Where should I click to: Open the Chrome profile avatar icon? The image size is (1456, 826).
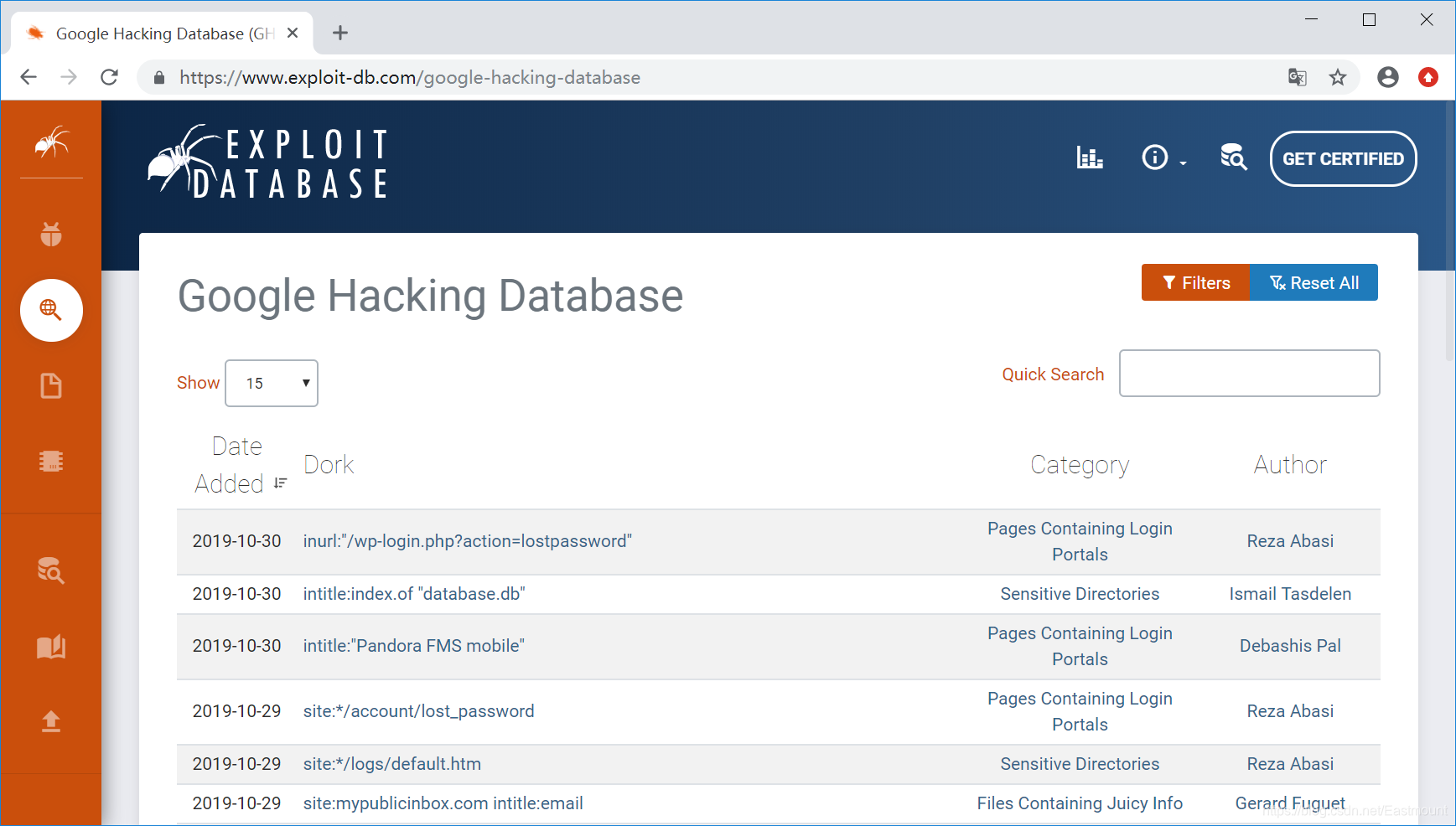[x=1388, y=77]
